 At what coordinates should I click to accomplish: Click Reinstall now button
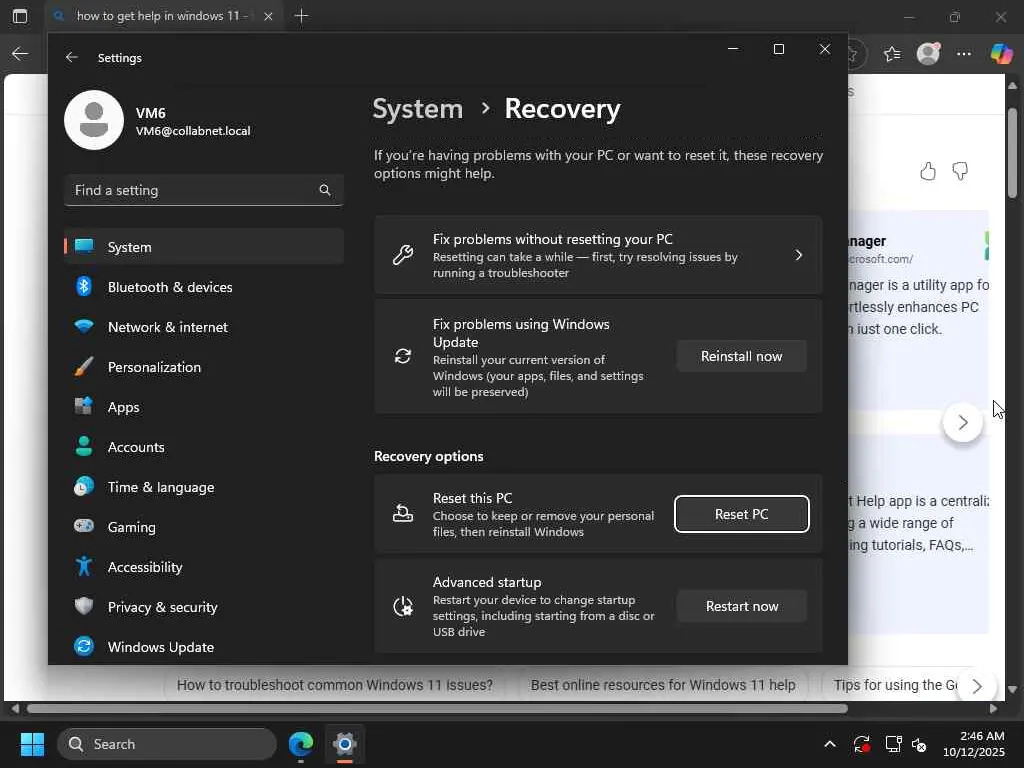click(741, 356)
